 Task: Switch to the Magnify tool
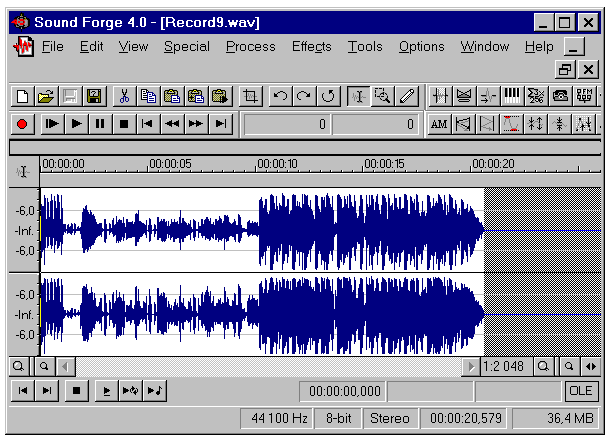[383, 96]
